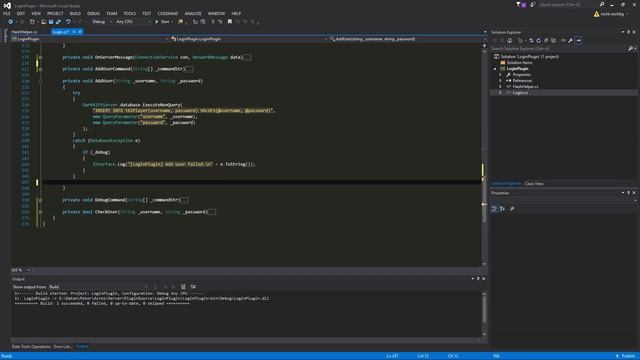
Task: Open the AddUser member navigation dropdown
Action: [407, 39]
